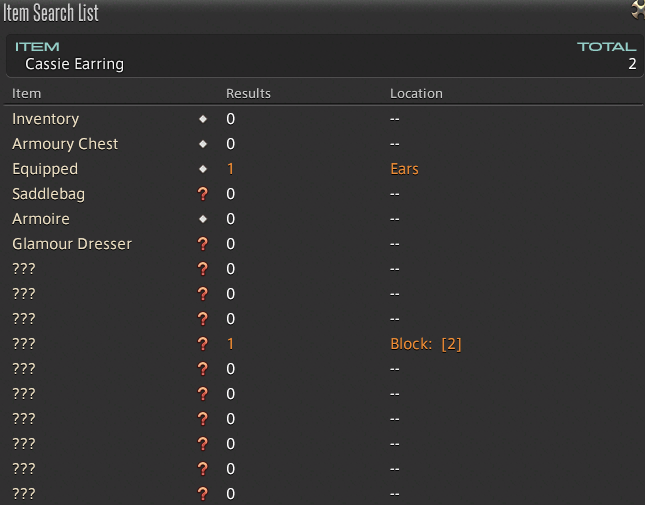Click the Block: [2] location text
Screen dimensions: 645x505
[426, 344]
